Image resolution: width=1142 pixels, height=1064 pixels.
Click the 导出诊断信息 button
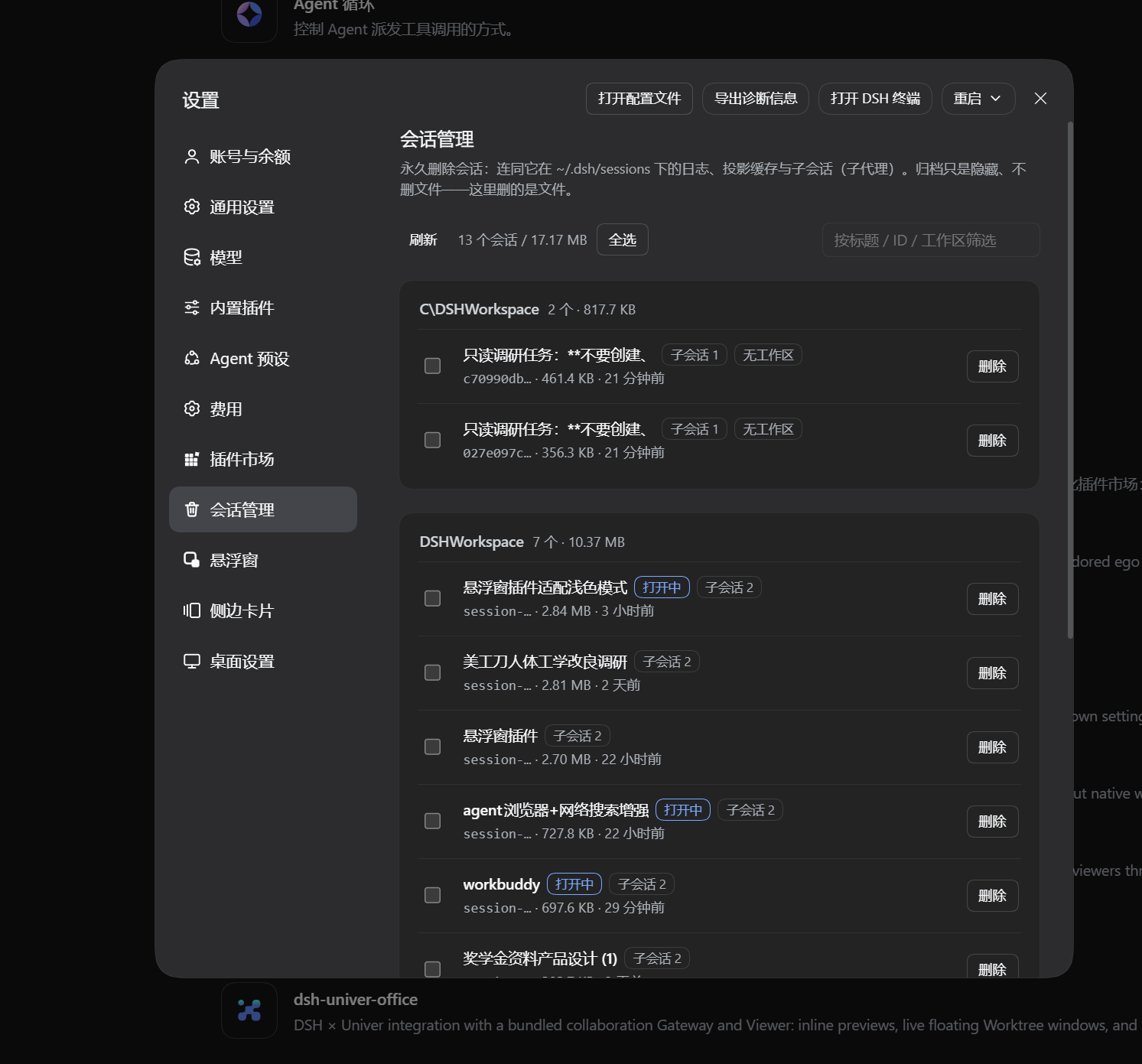click(756, 99)
